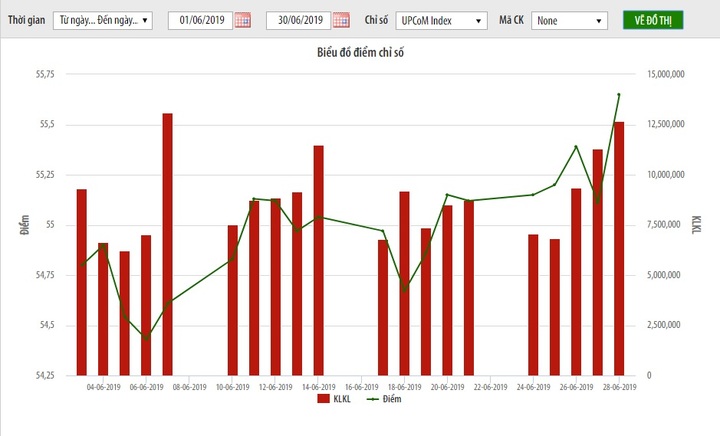Open calendar picker for end date 30/06/2019
This screenshot has height=436, width=720.
(341, 20)
